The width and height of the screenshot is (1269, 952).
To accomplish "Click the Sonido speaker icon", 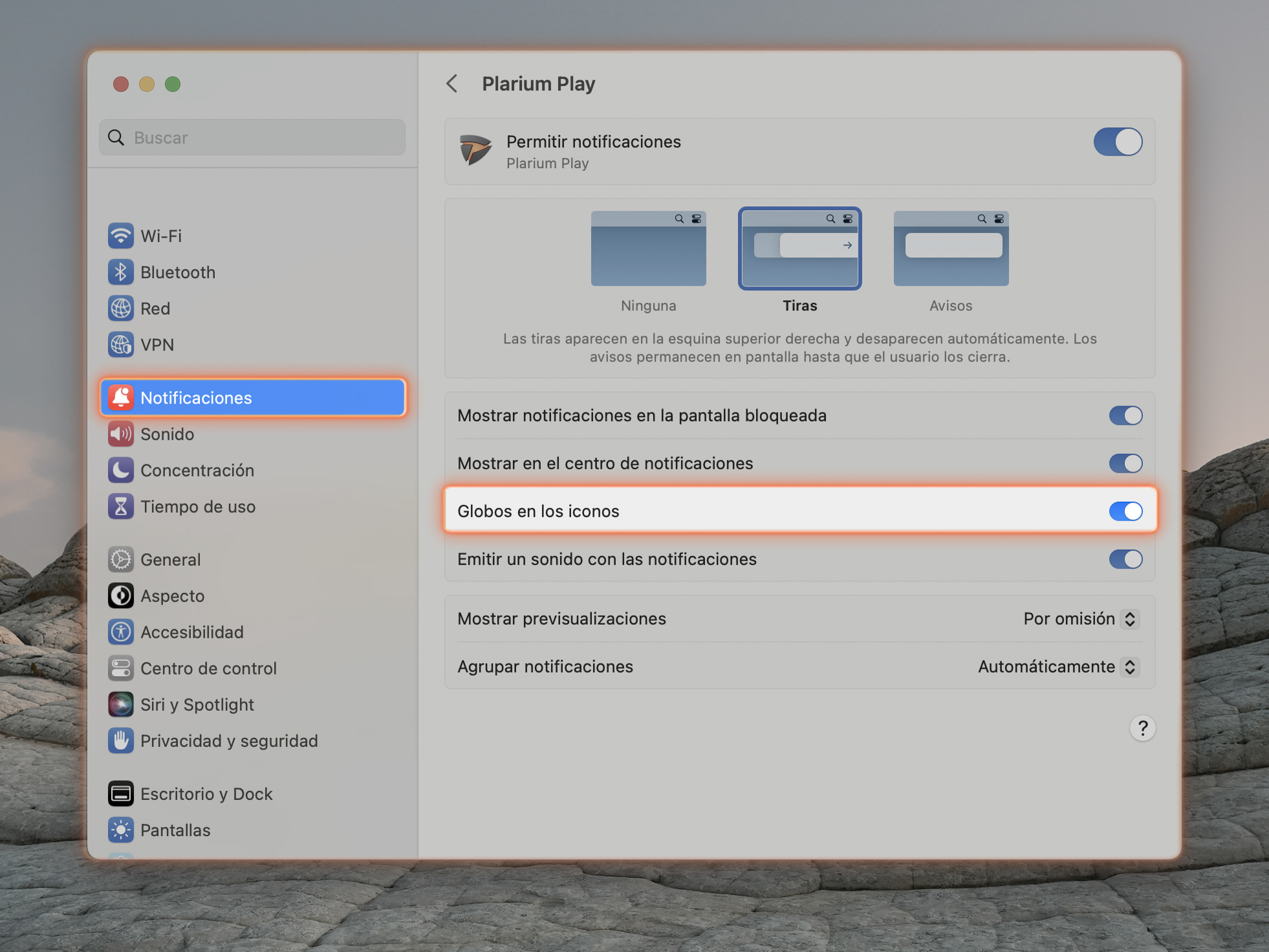I will point(121,434).
